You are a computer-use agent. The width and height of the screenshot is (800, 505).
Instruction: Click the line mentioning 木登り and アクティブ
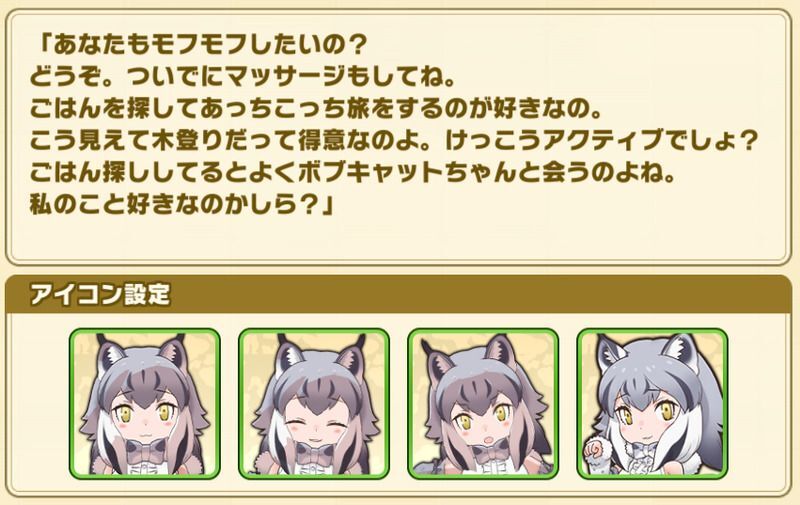tap(393, 141)
